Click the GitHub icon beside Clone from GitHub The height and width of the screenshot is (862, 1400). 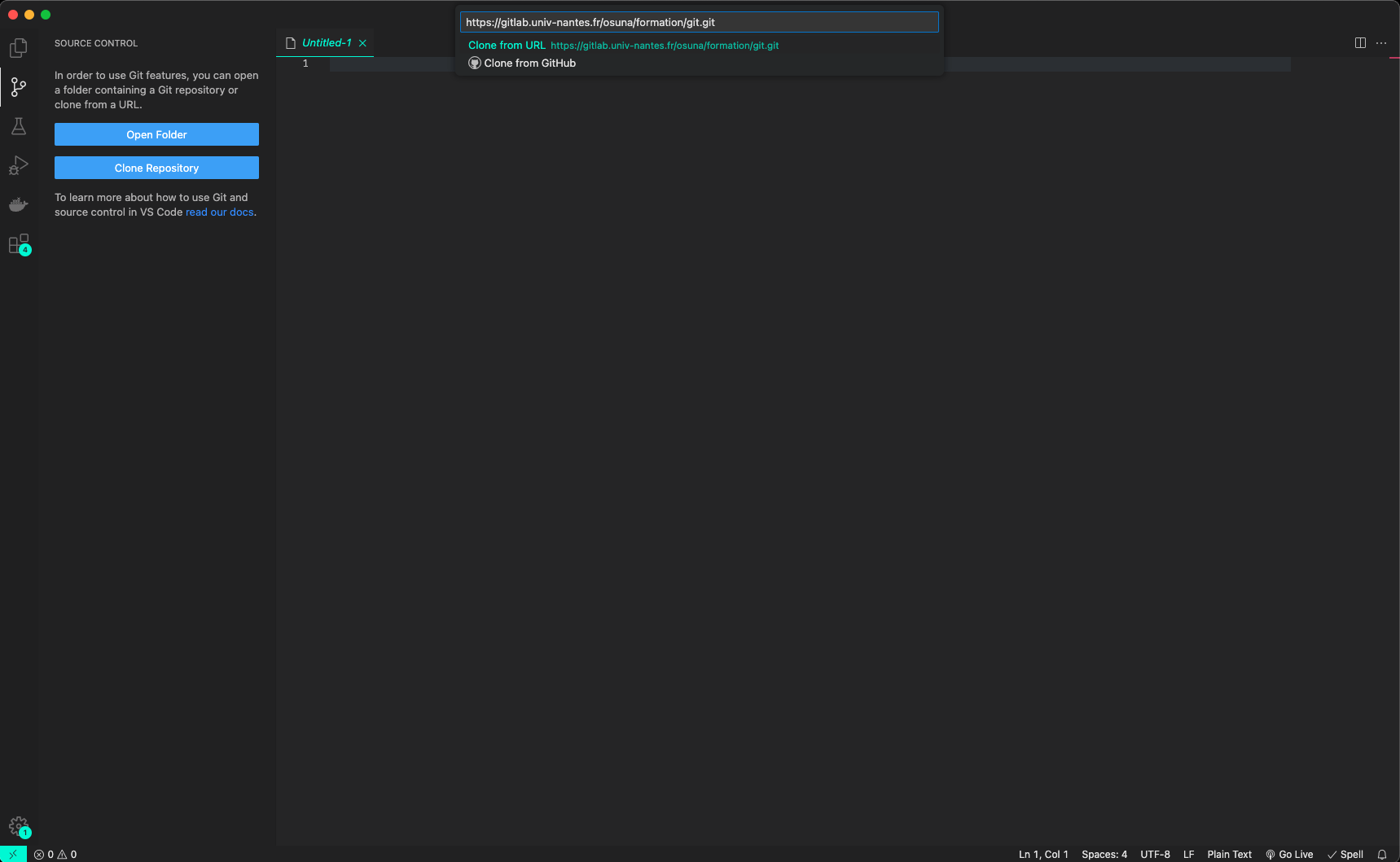[x=475, y=63]
